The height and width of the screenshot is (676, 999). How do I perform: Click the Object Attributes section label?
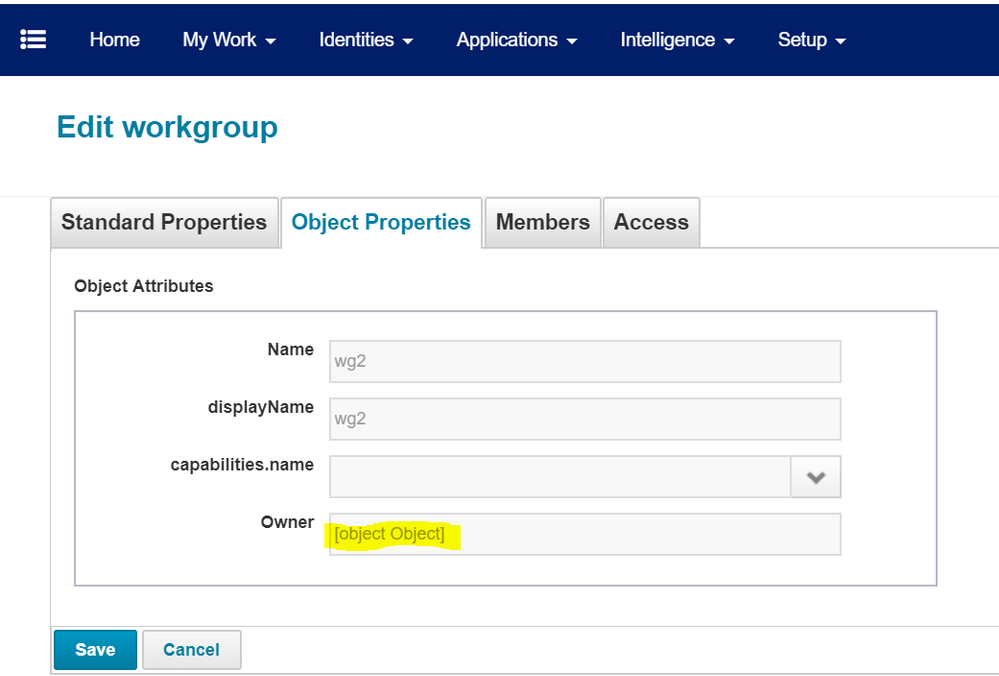point(144,286)
